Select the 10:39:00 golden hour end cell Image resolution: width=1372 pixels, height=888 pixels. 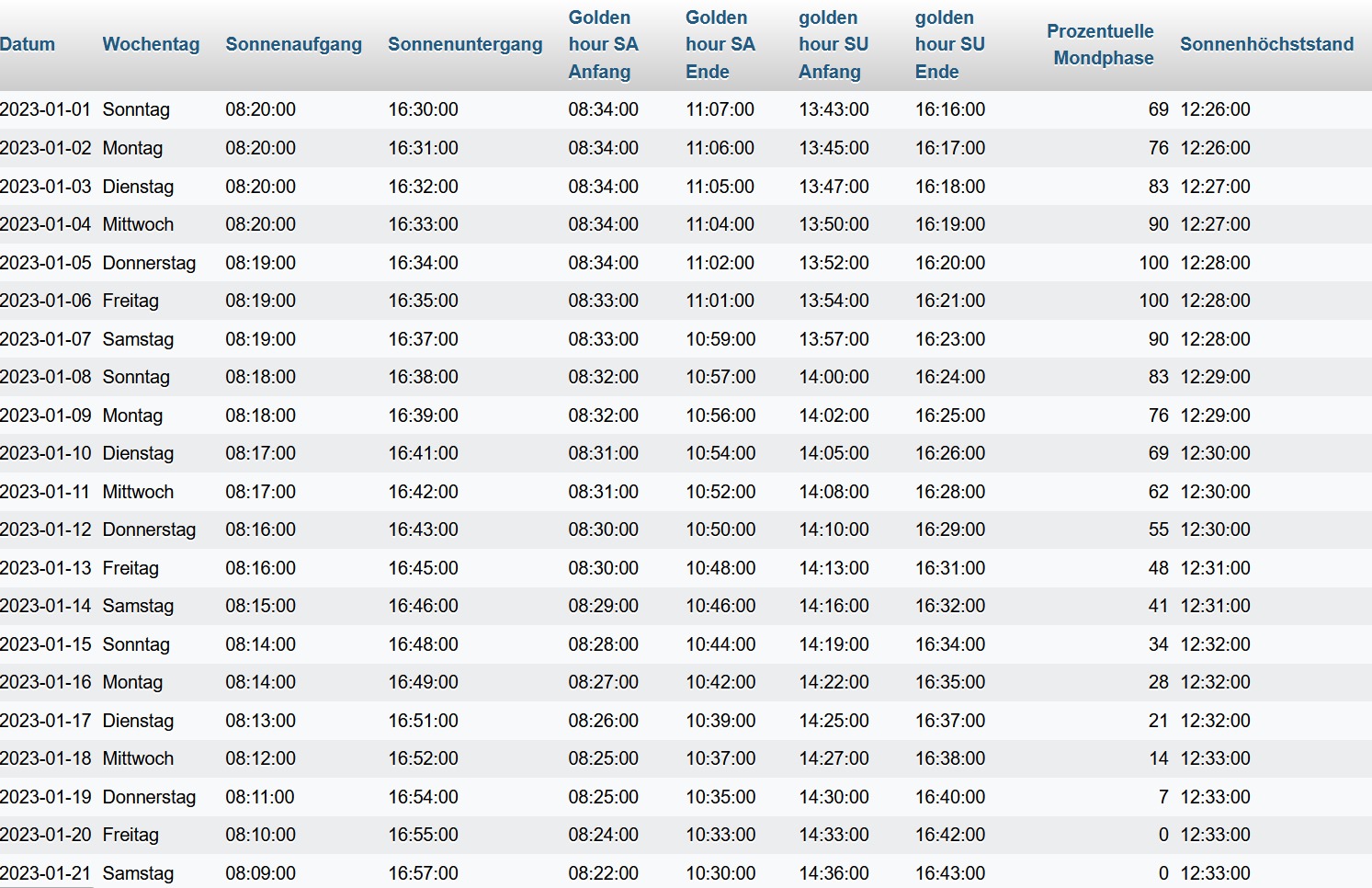coord(720,721)
